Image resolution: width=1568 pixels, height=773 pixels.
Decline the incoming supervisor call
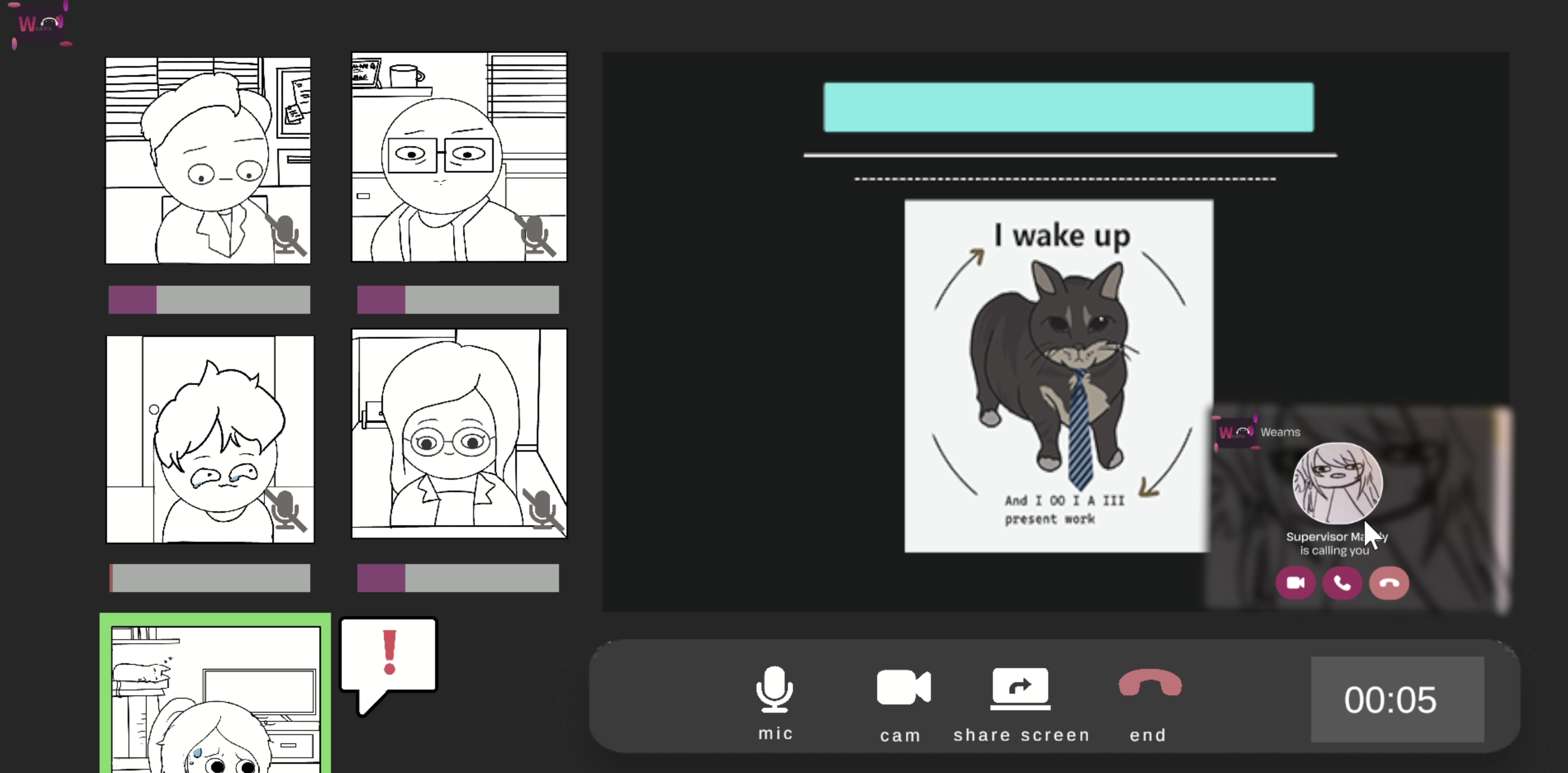click(x=1388, y=583)
